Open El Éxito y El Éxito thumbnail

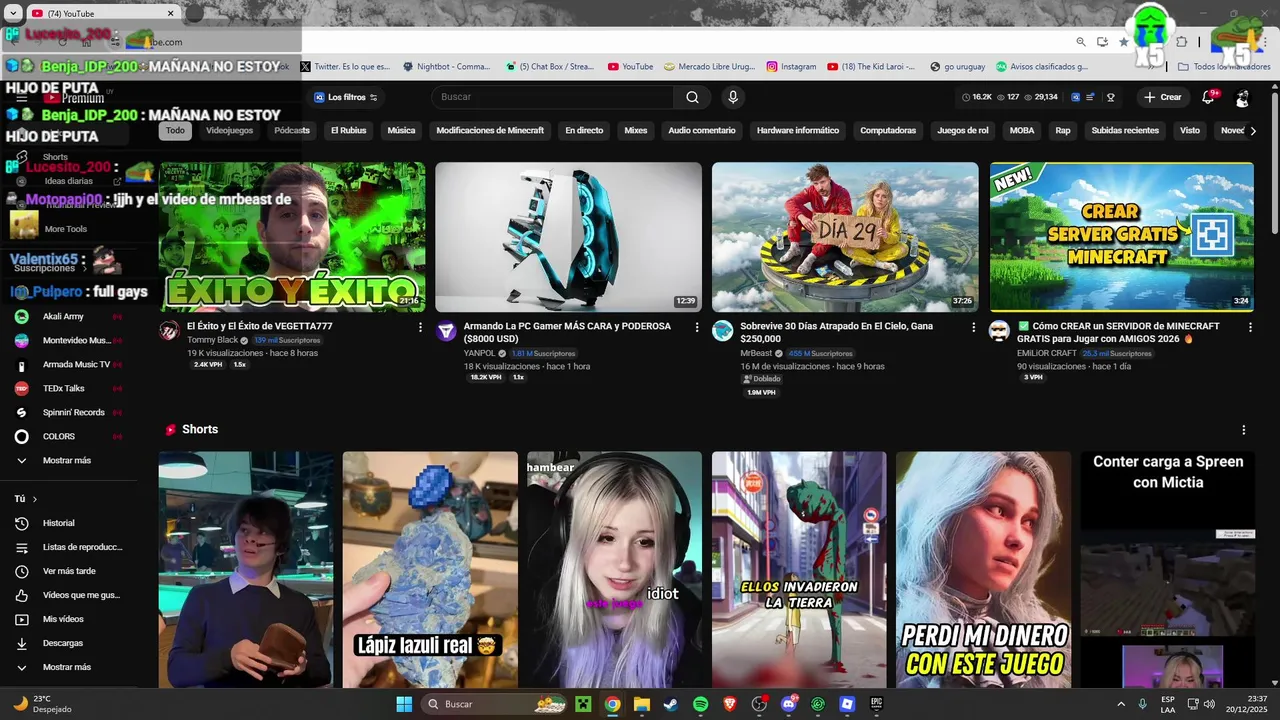coord(292,237)
